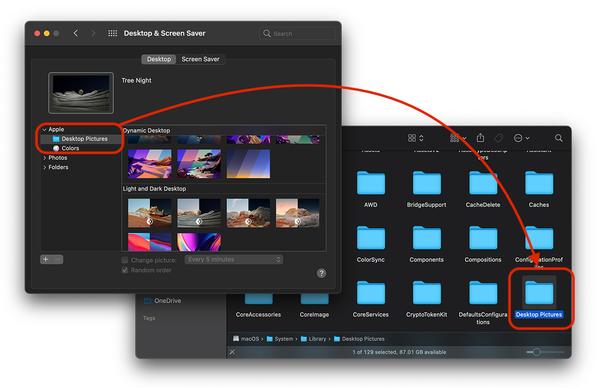Select the Desktop tab
This screenshot has width=600, height=388.
159,59
